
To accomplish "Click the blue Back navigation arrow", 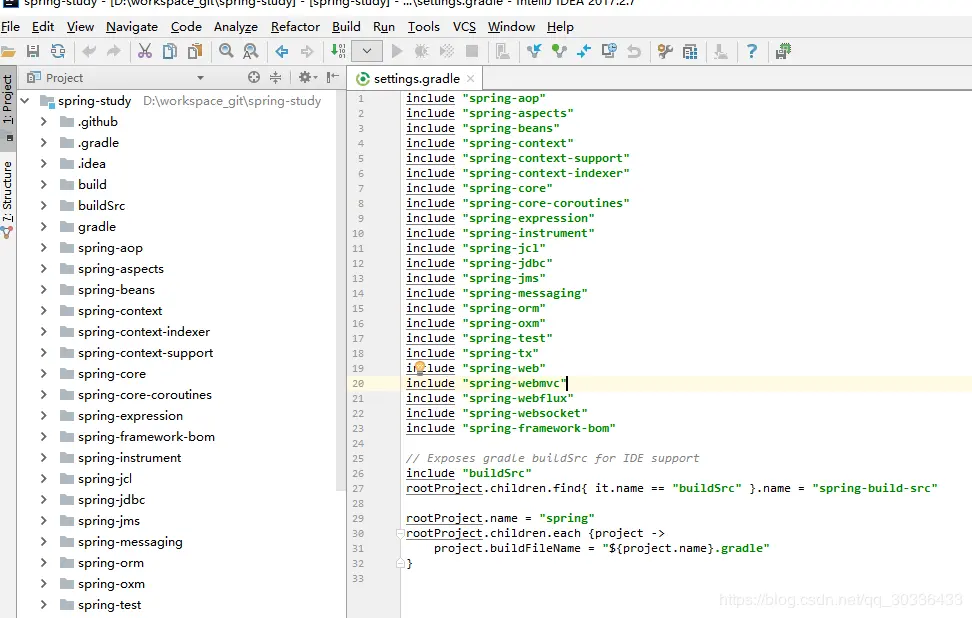I will tap(281, 51).
